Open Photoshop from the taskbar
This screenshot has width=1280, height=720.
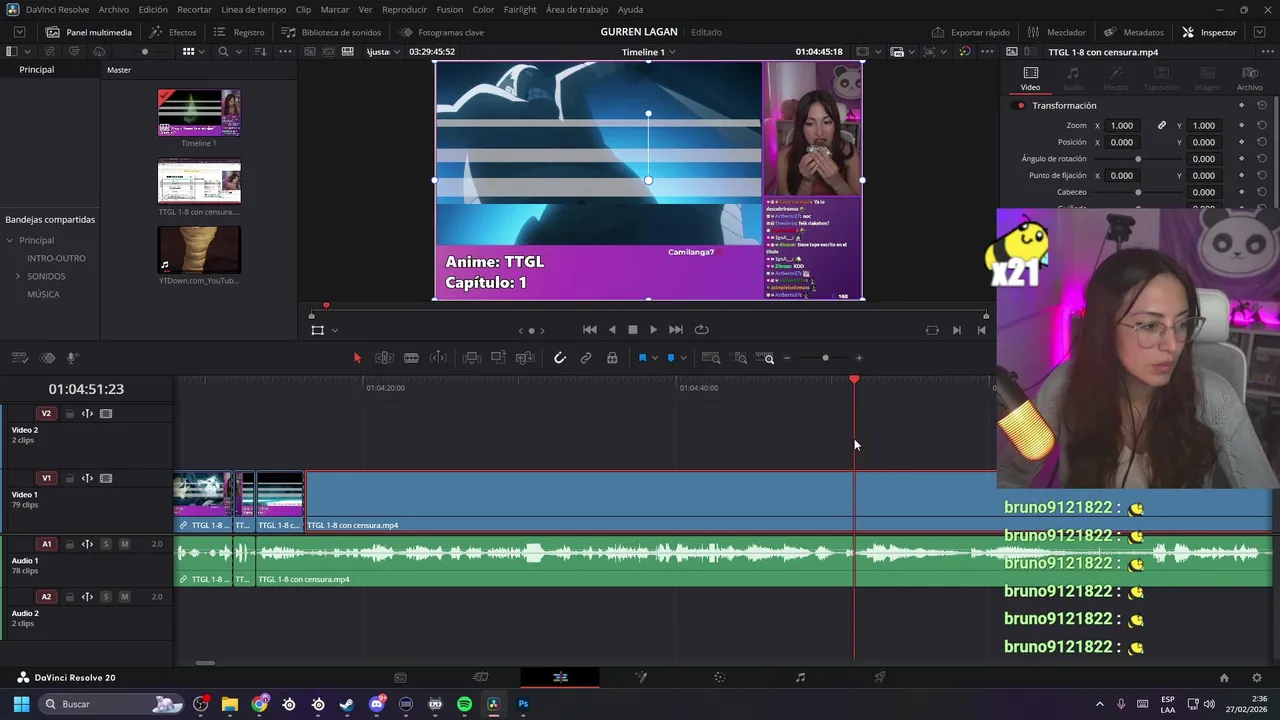coord(523,704)
